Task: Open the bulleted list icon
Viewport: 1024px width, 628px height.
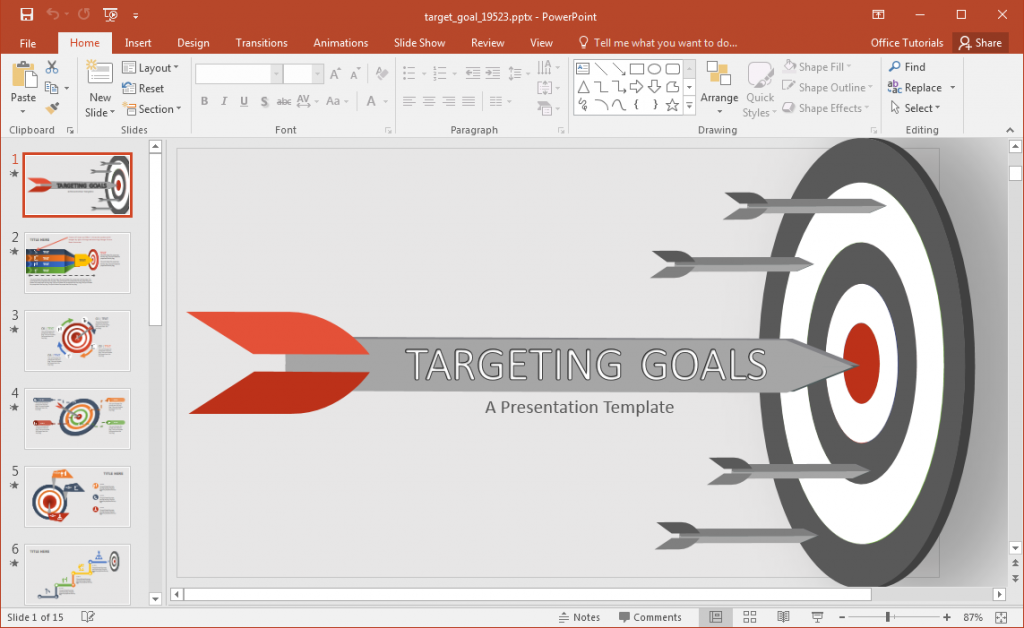Action: click(x=411, y=72)
